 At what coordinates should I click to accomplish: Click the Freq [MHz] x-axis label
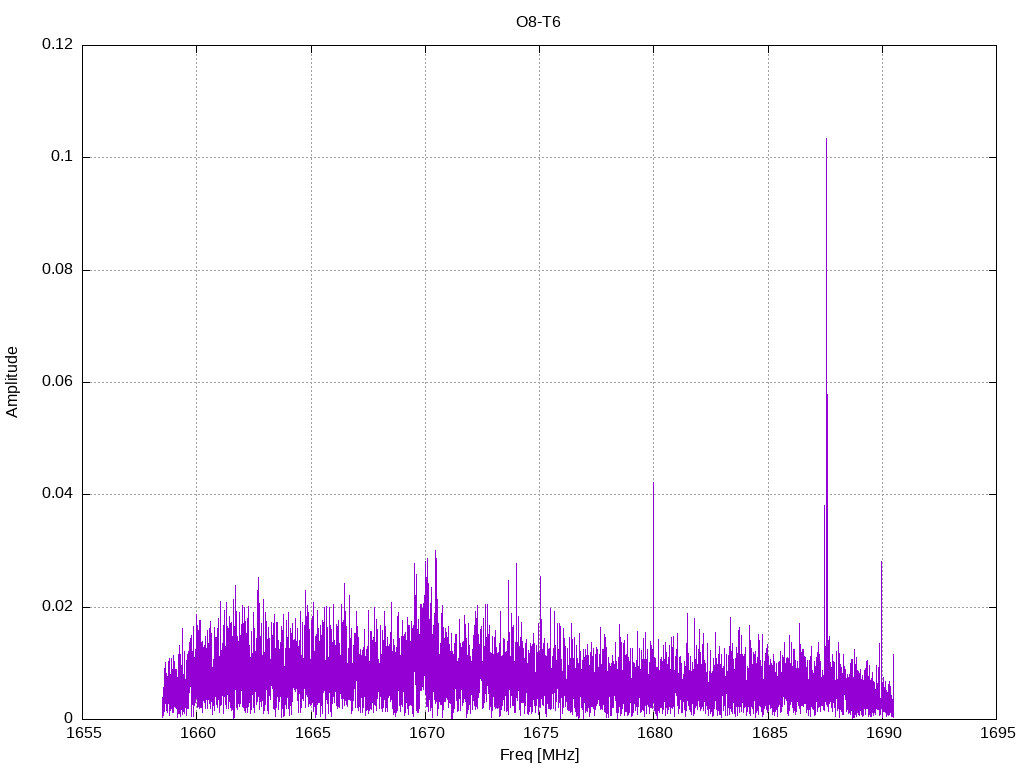pos(539,755)
